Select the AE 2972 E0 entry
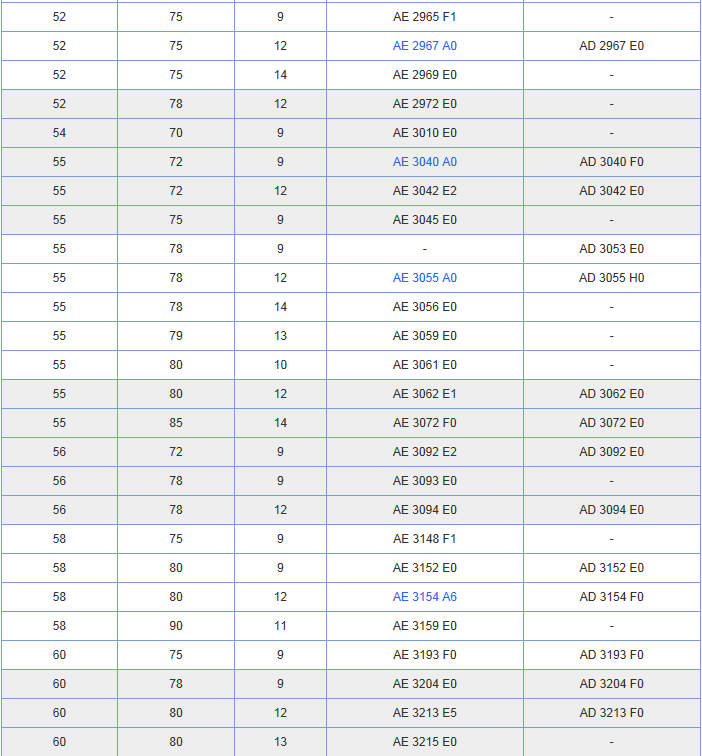This screenshot has width=702, height=756. click(424, 104)
